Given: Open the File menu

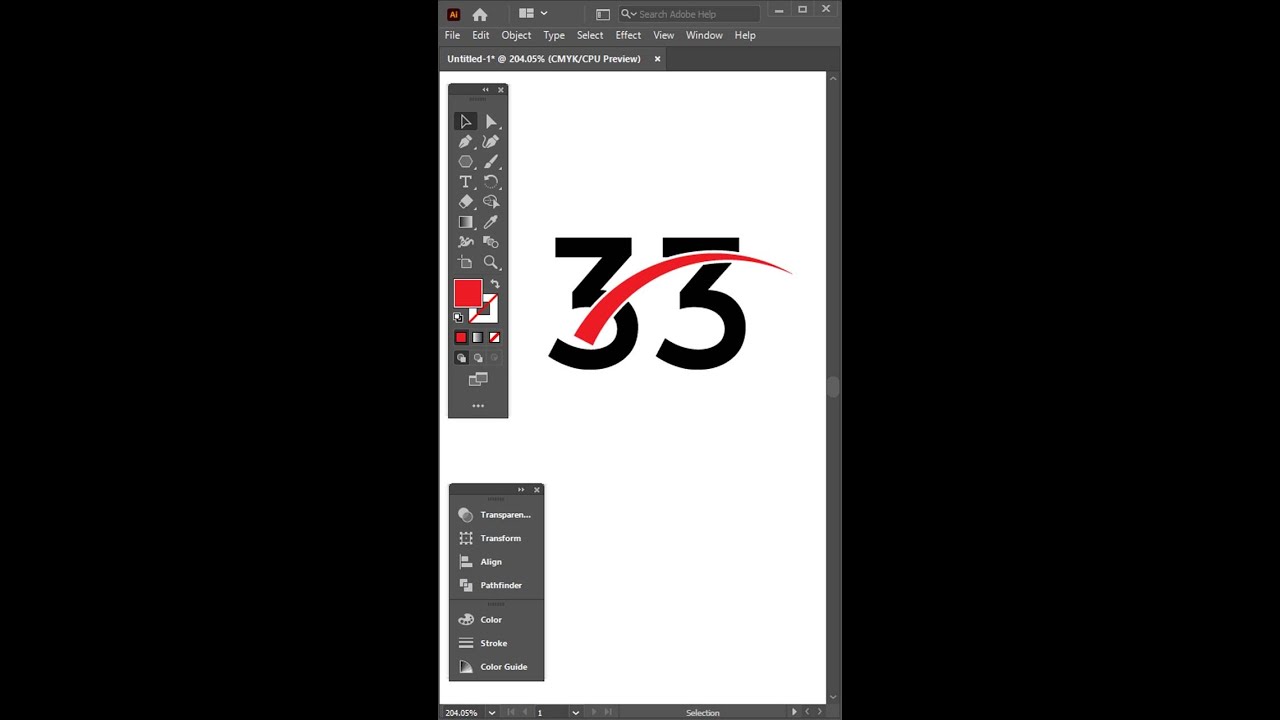Looking at the screenshot, I should pyautogui.click(x=453, y=35).
